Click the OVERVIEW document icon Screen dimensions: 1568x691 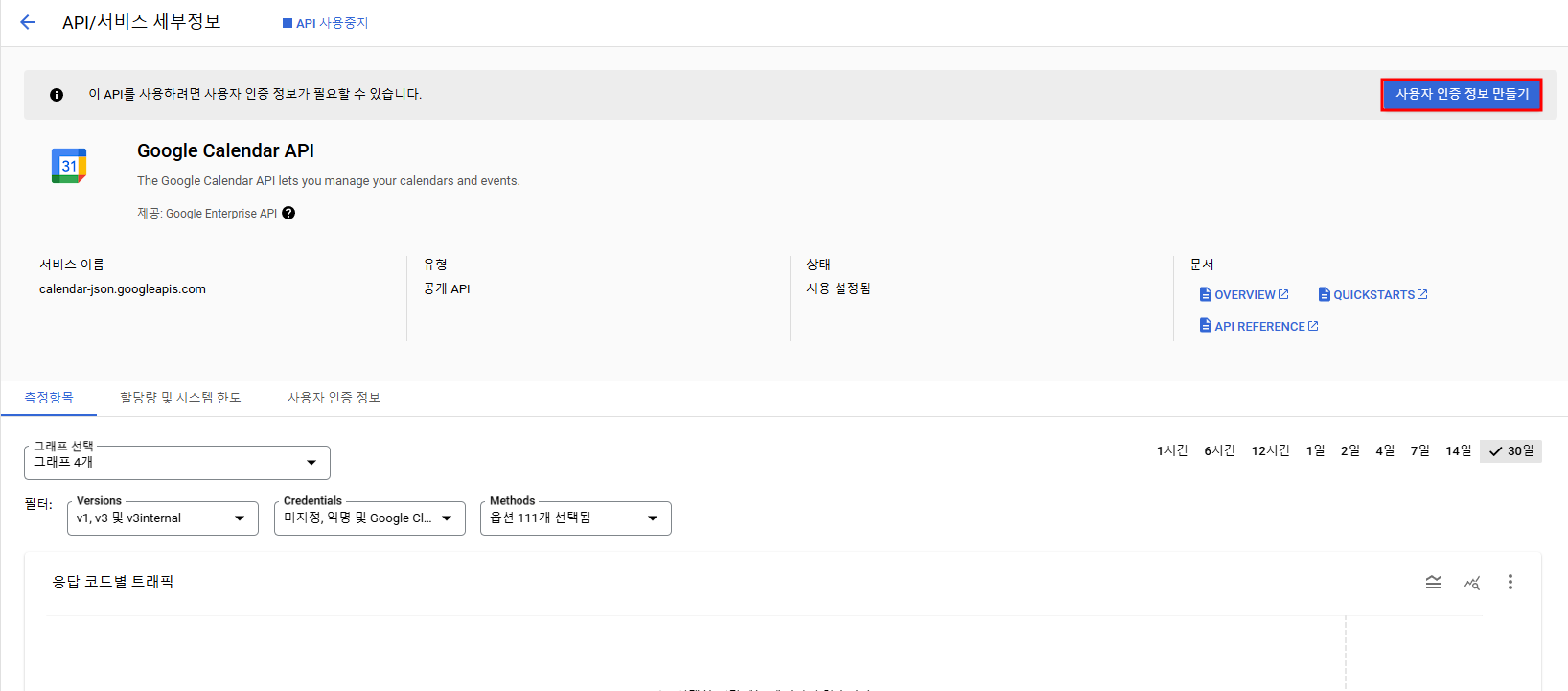coord(1206,294)
